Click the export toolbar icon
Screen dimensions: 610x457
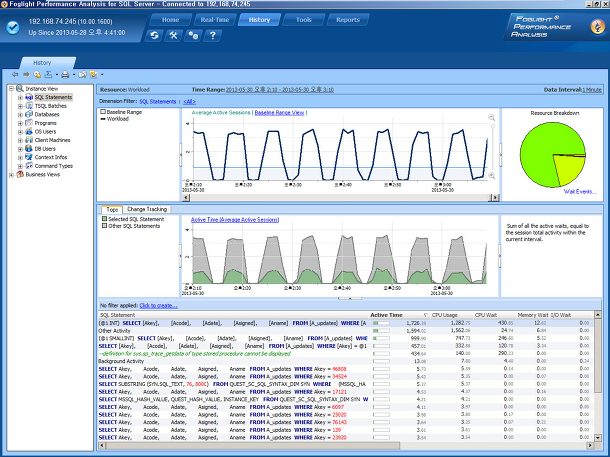48,74
